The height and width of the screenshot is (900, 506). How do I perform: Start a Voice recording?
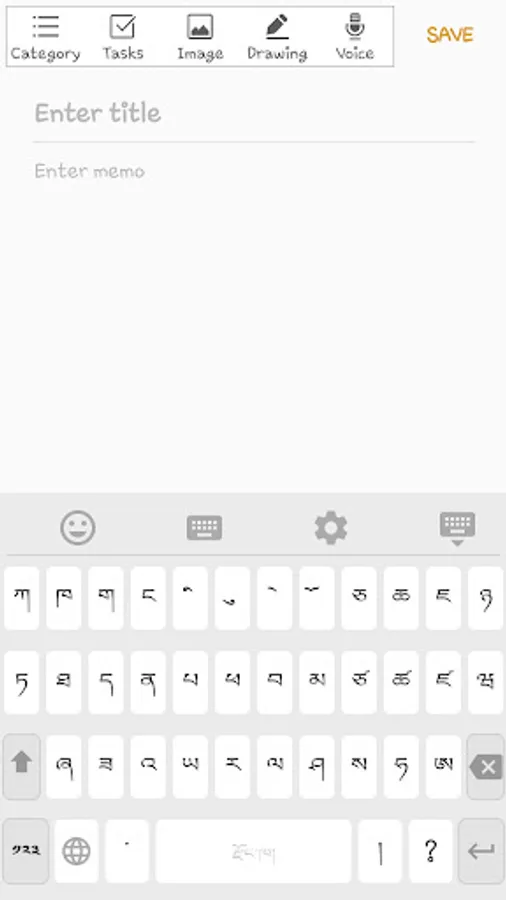click(355, 38)
